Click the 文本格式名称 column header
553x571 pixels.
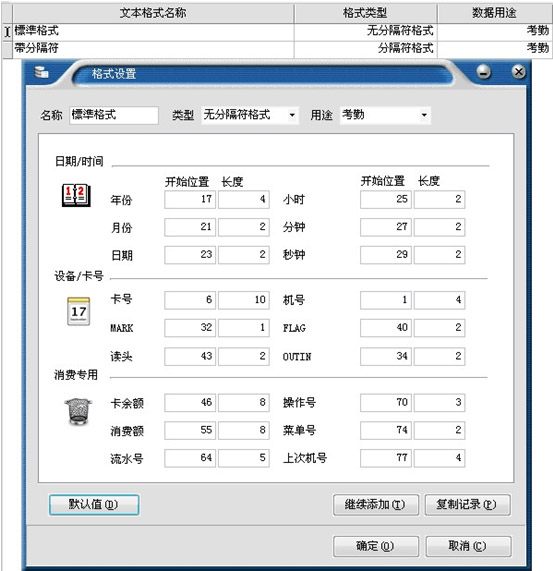pos(153,13)
